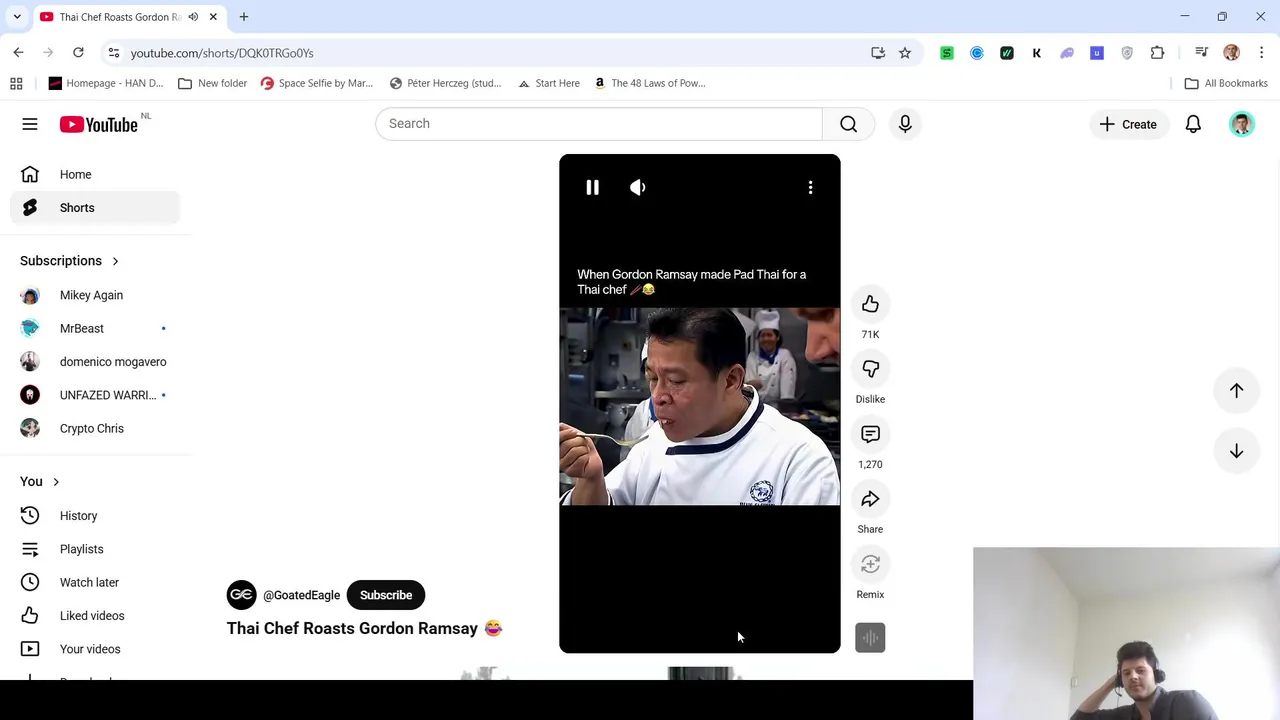
Task: Click the install app icon in address bar
Action: coord(878,53)
